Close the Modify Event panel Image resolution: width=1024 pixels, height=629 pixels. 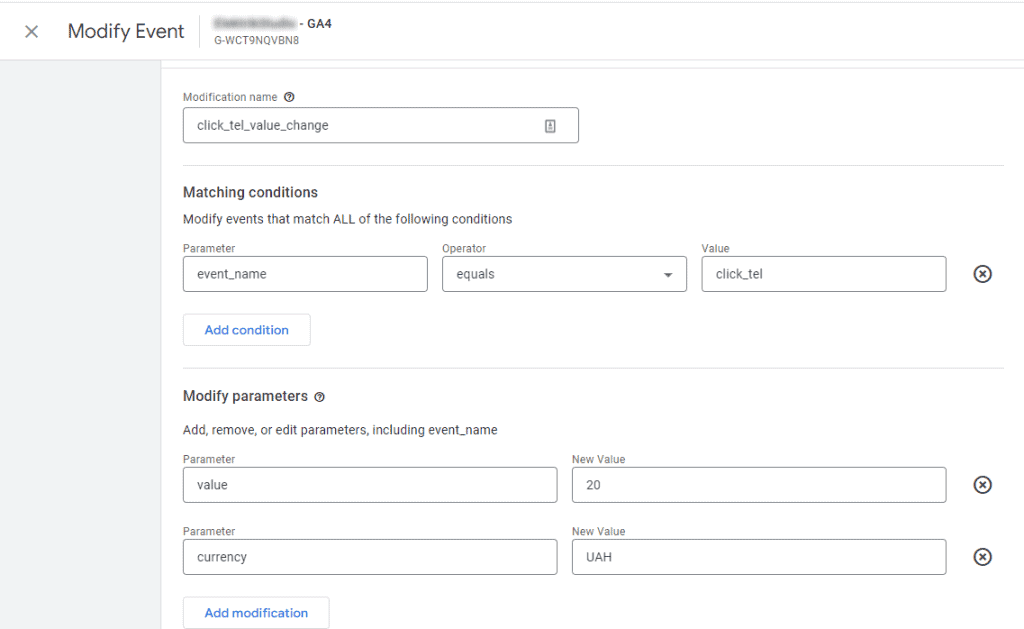tap(31, 31)
